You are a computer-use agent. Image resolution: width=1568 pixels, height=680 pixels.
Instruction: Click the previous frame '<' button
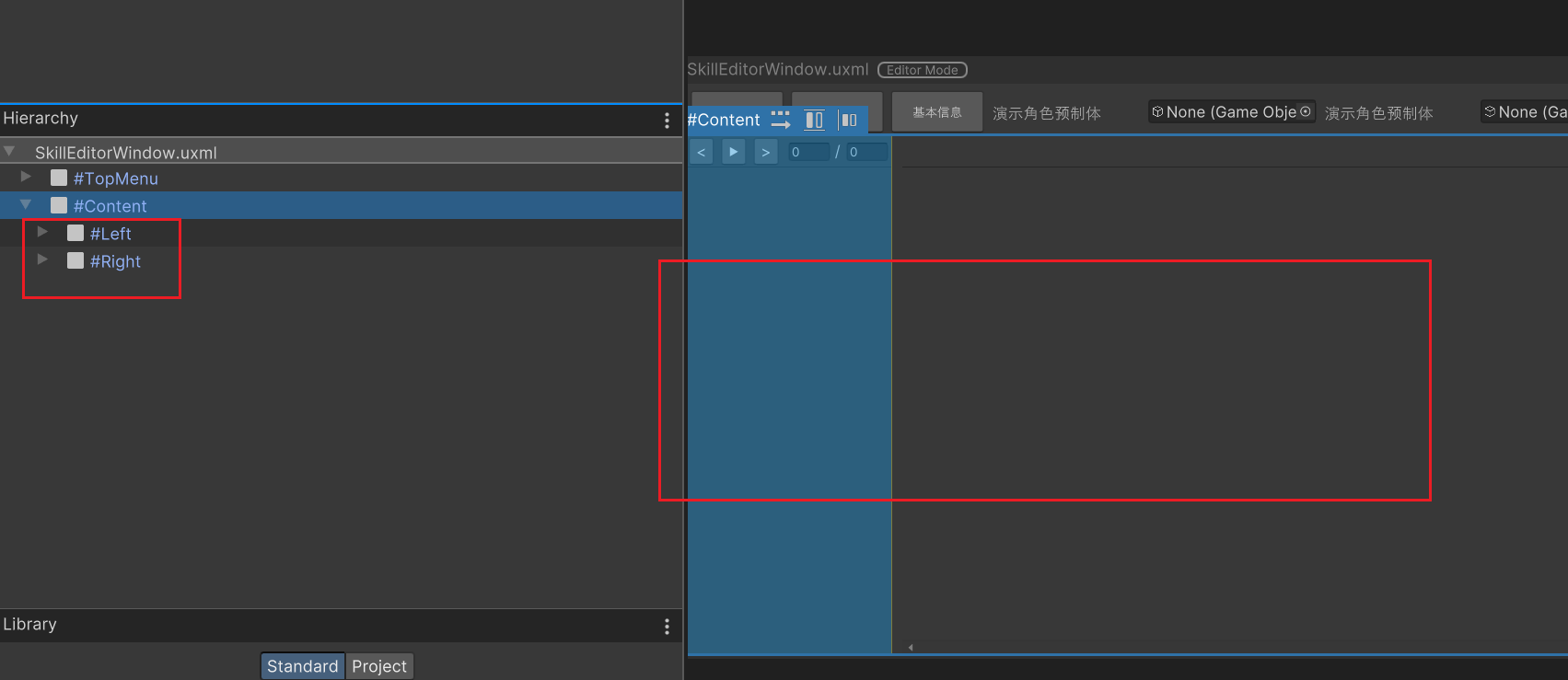click(702, 152)
